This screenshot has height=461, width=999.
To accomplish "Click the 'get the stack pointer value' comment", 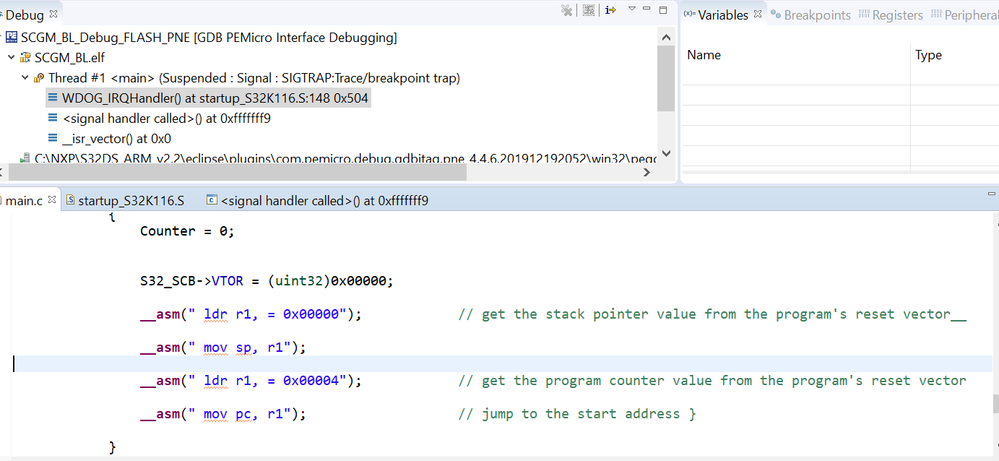I will (x=712, y=314).
